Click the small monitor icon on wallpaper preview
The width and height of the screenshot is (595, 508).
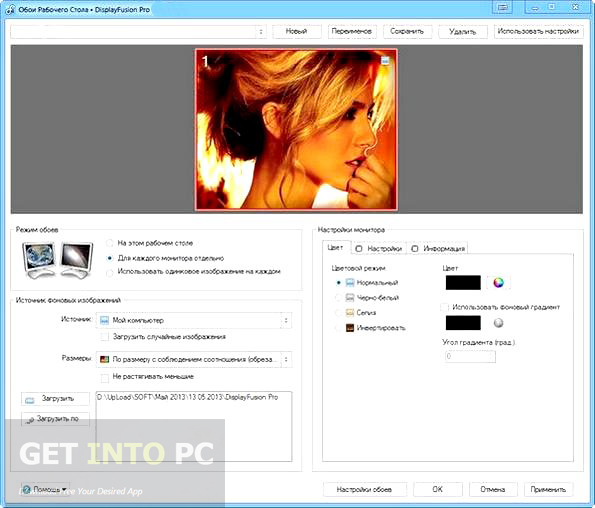[385, 60]
